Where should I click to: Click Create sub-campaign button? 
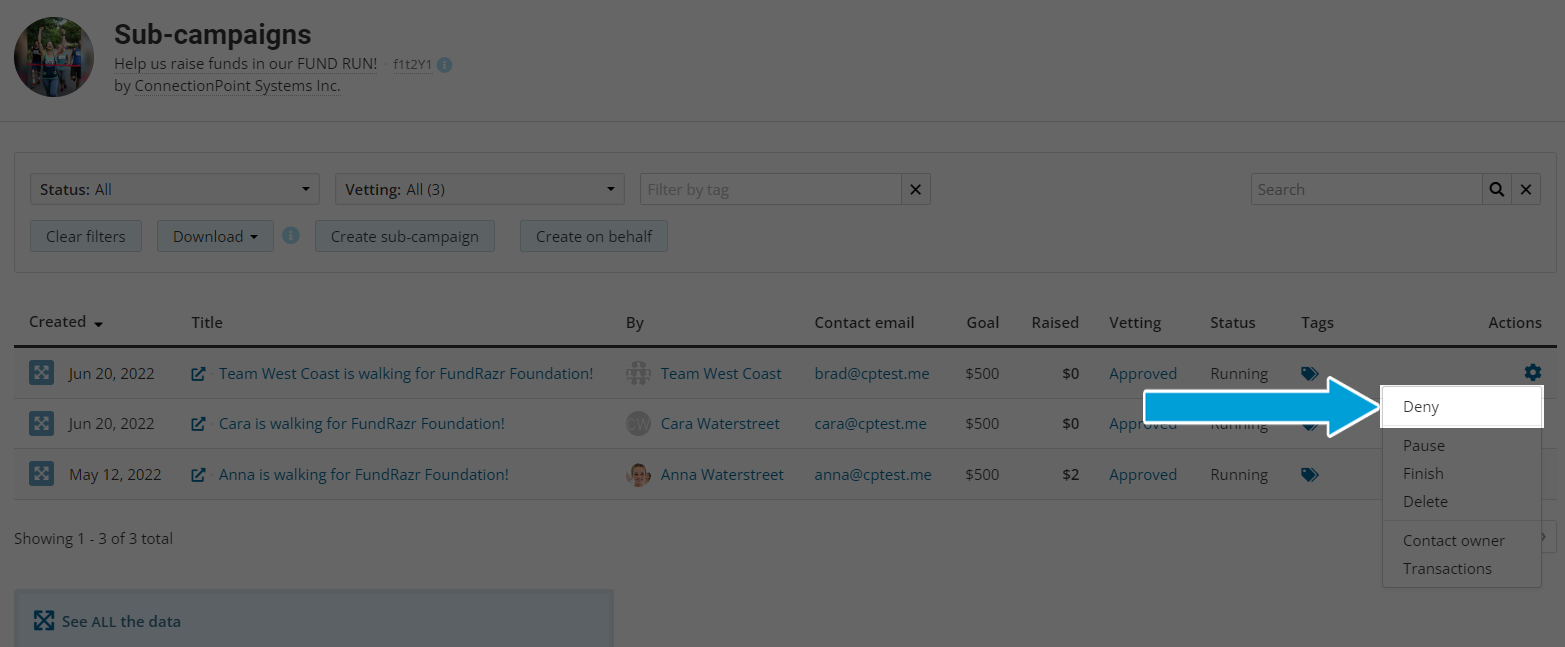click(x=405, y=237)
